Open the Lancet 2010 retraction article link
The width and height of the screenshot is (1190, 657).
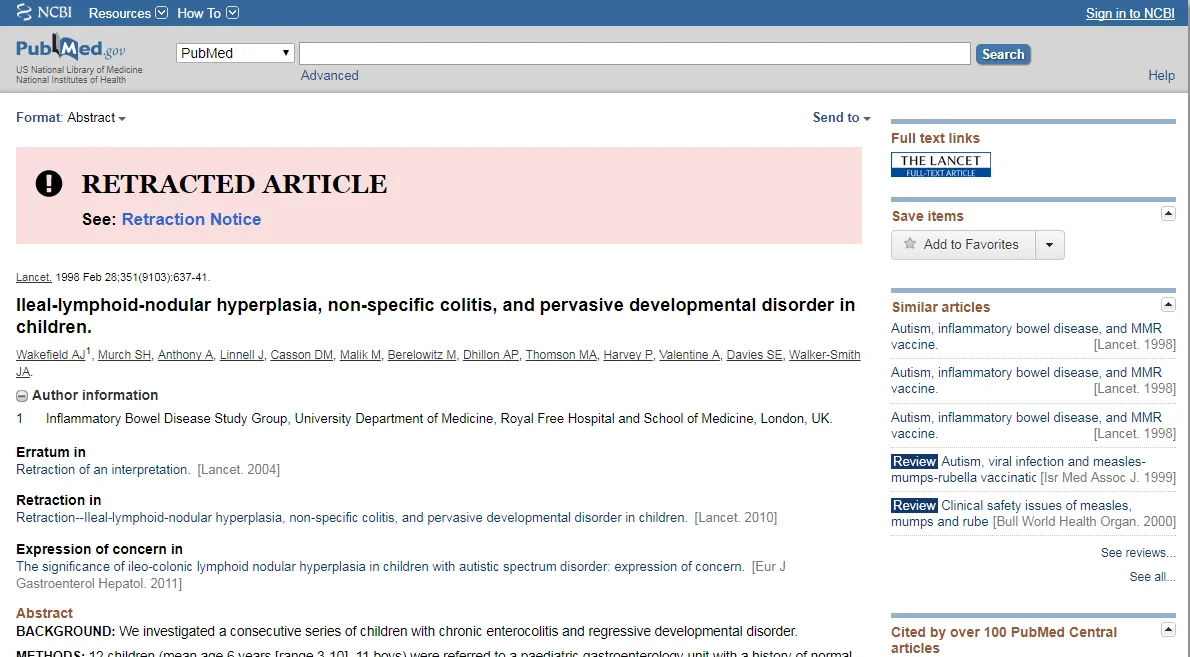[x=351, y=517]
